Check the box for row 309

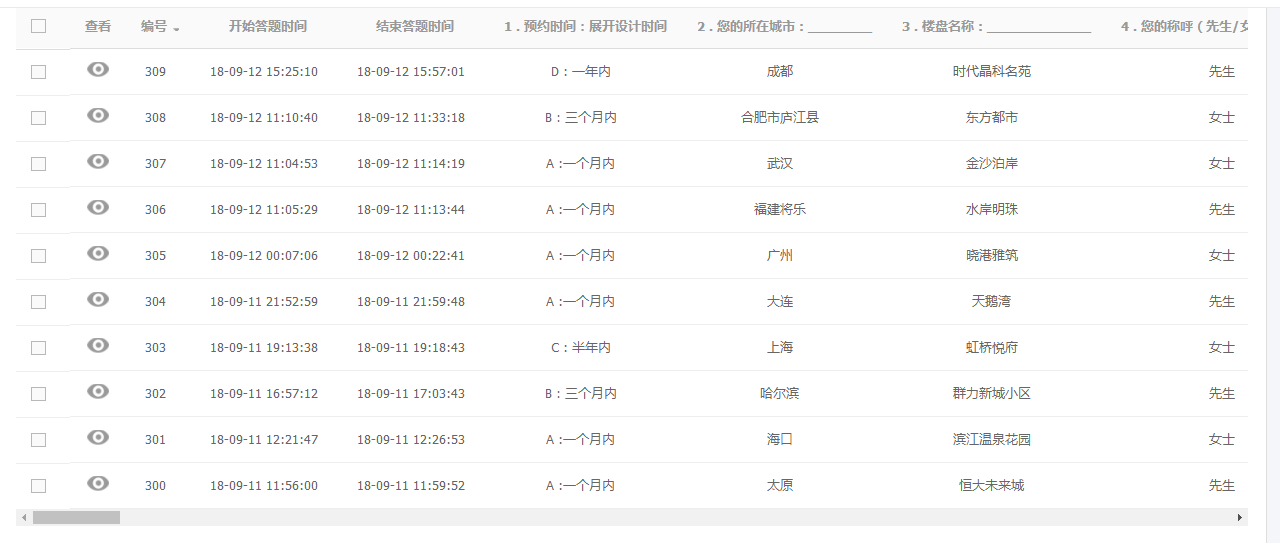(38, 72)
